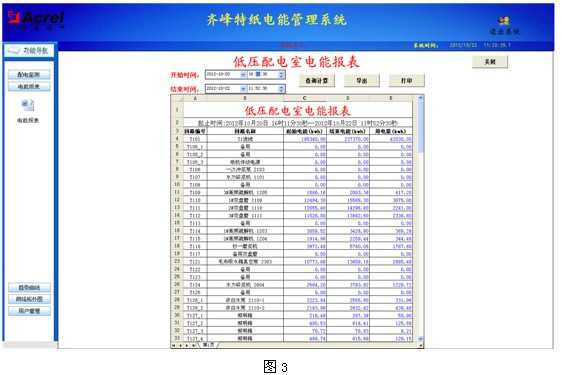Jump to first sheet with navigation arrow
Viewport: 562px width, 375px height.
pos(174,346)
